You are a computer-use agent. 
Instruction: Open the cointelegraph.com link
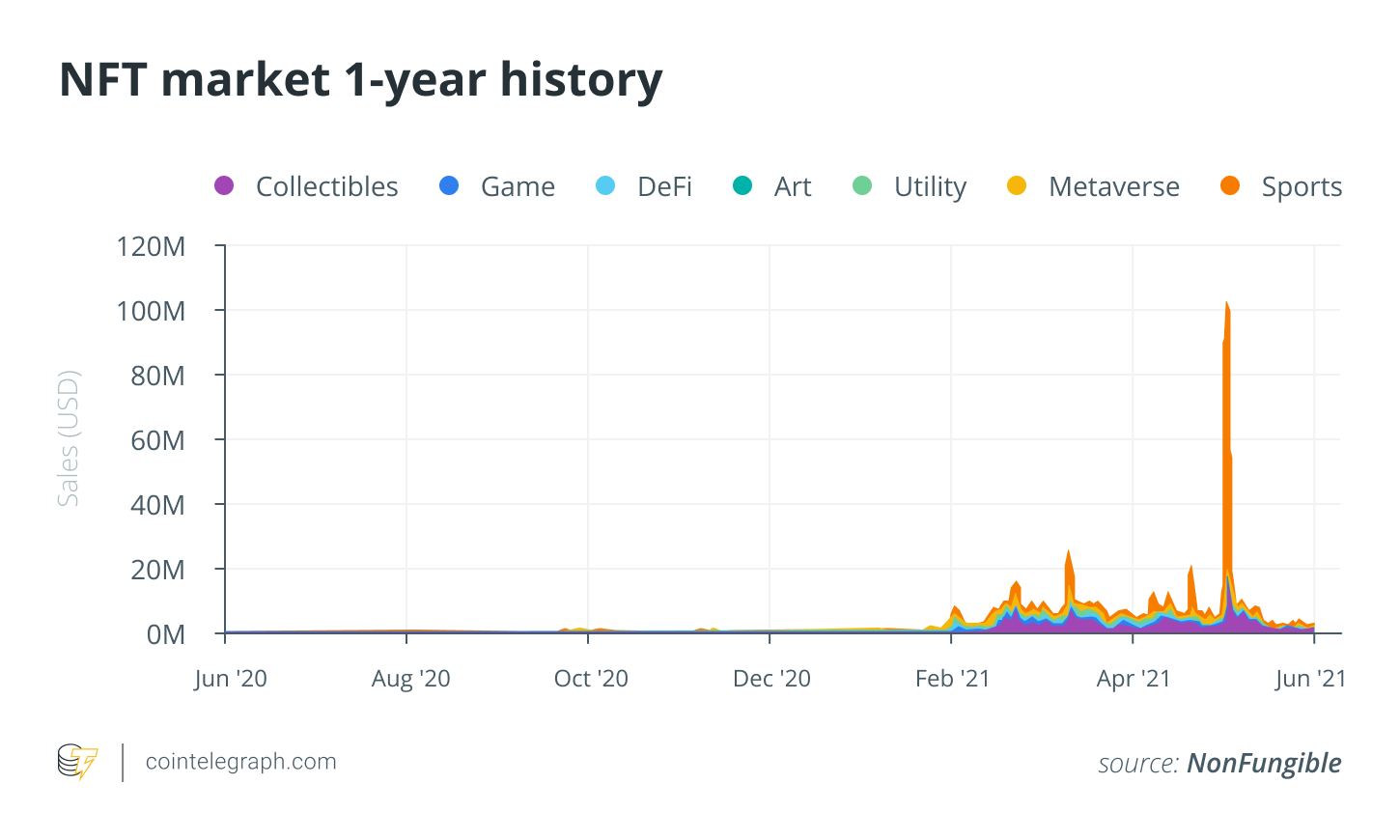pyautogui.click(x=240, y=762)
